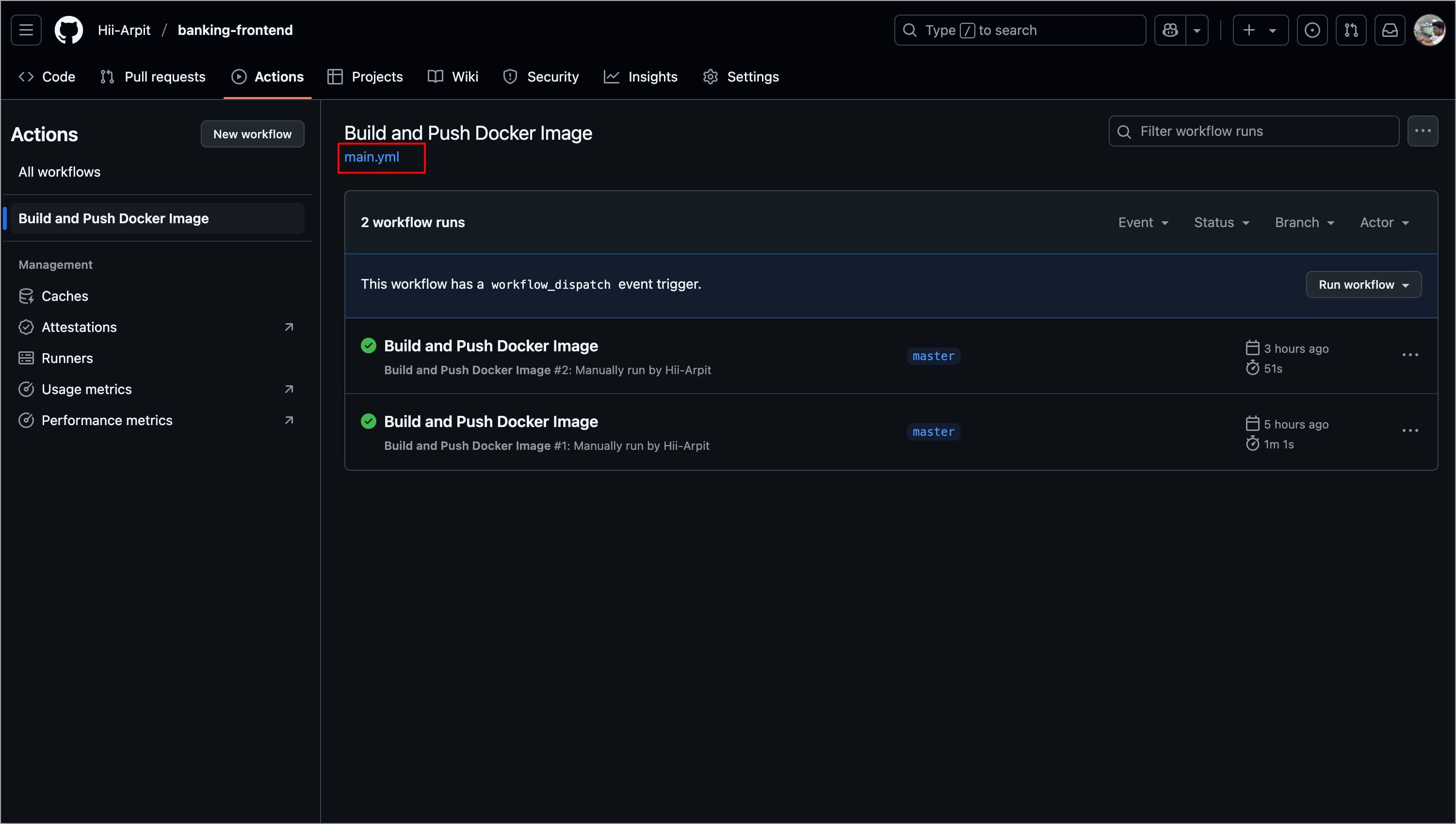Open the main.yml workflow file link
The width and height of the screenshot is (1456, 824).
(x=372, y=157)
